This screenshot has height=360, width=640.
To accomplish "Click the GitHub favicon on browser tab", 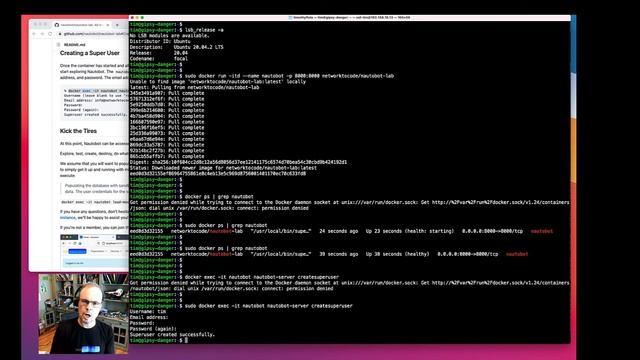I will click(x=57, y=25).
